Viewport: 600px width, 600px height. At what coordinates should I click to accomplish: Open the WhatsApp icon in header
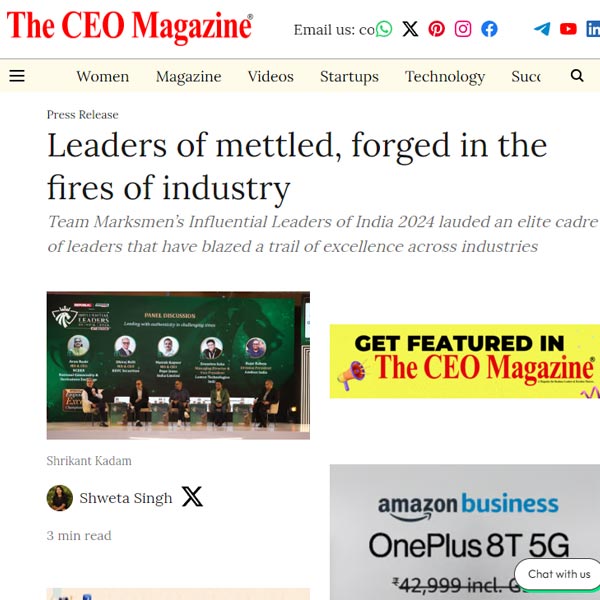[384, 29]
